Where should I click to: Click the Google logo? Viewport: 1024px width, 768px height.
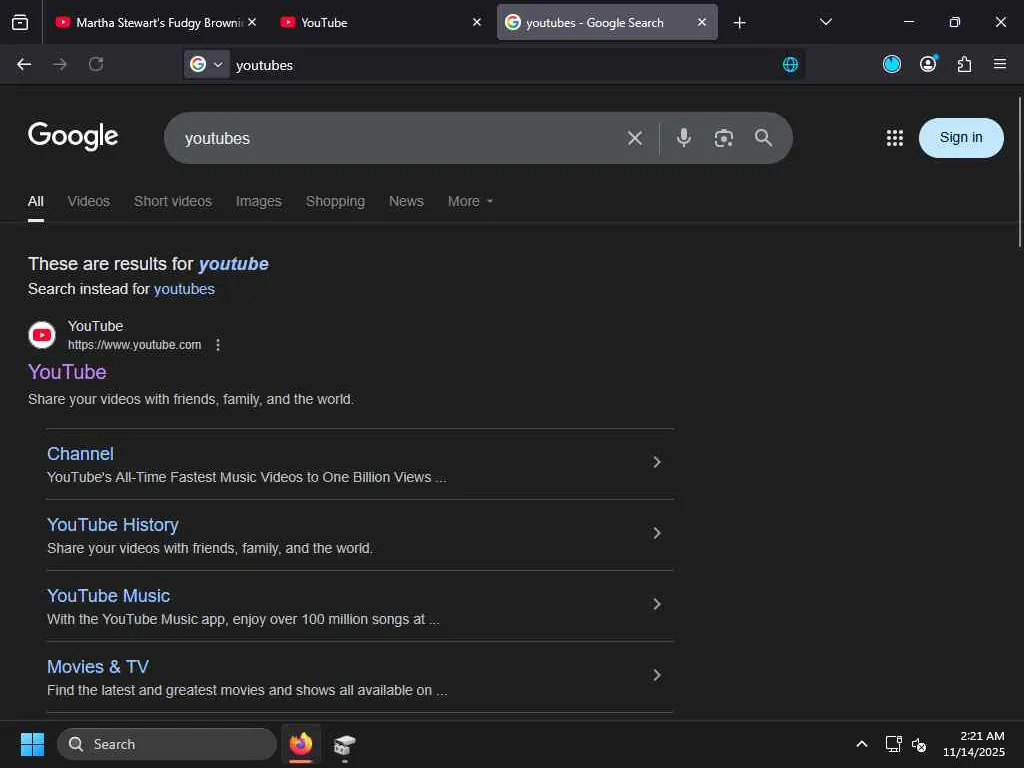pyautogui.click(x=73, y=136)
